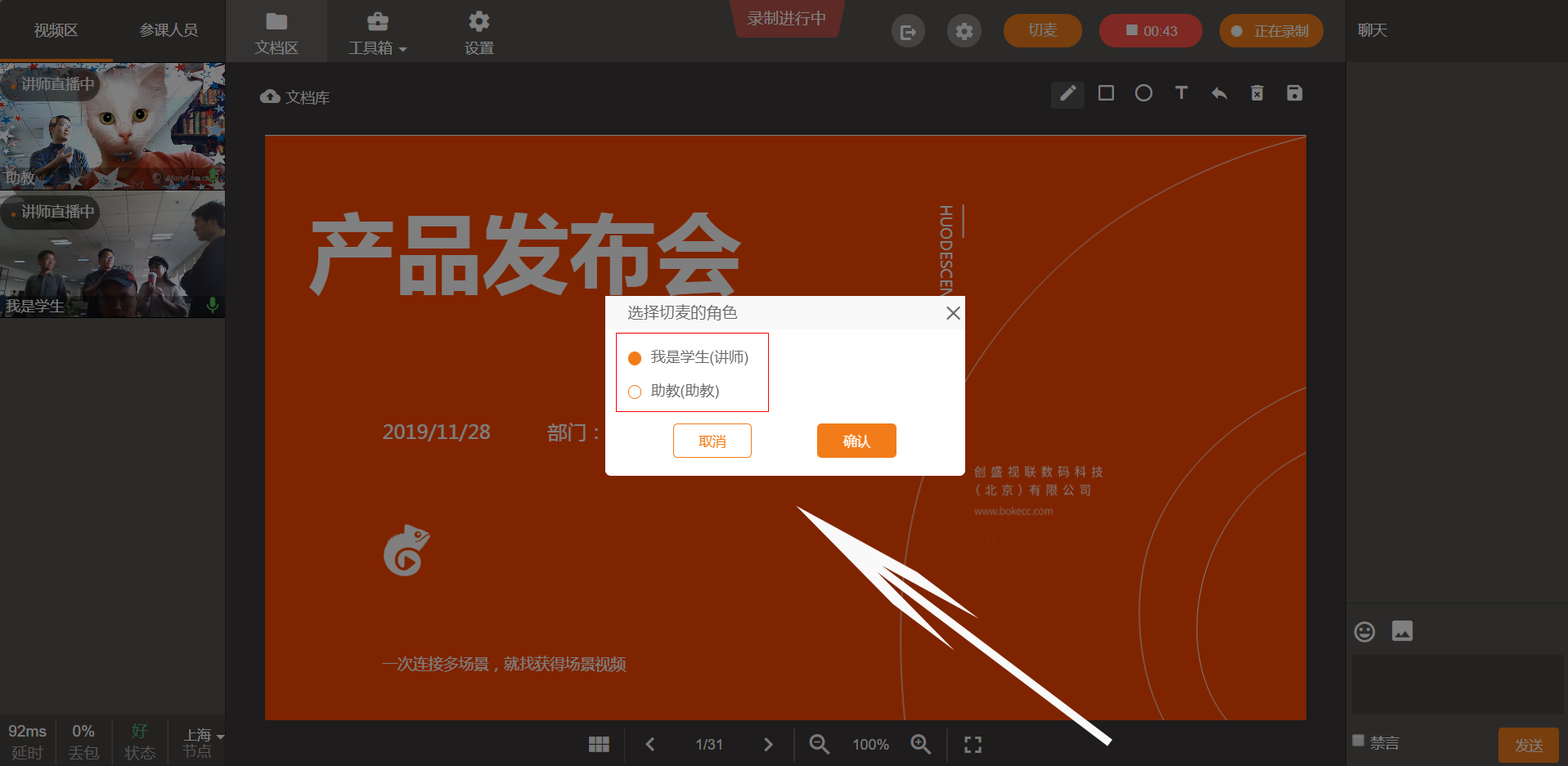Open the emoji picker in chat

[1364, 631]
